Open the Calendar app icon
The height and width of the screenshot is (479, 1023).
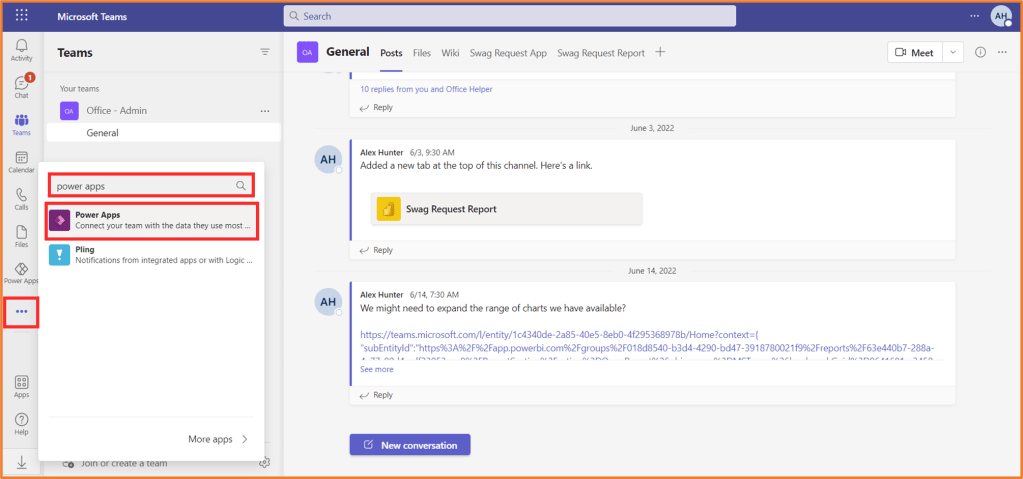[x=21, y=162]
